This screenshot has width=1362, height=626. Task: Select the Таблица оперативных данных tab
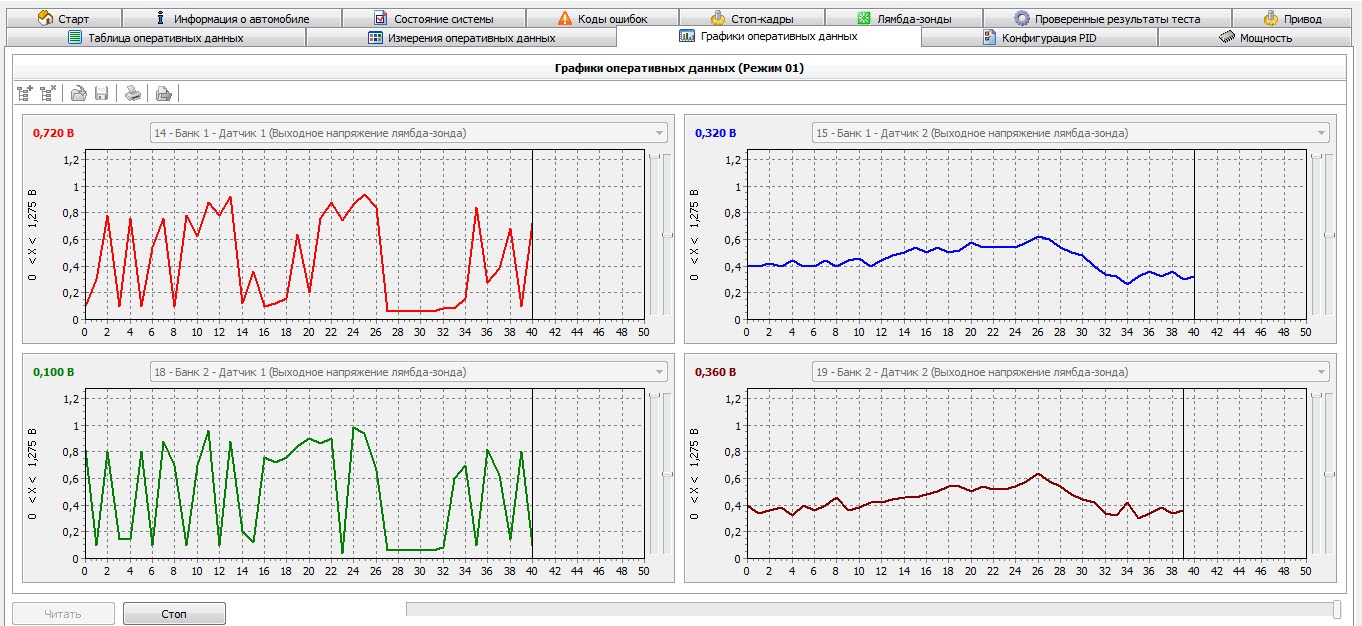tap(155, 38)
